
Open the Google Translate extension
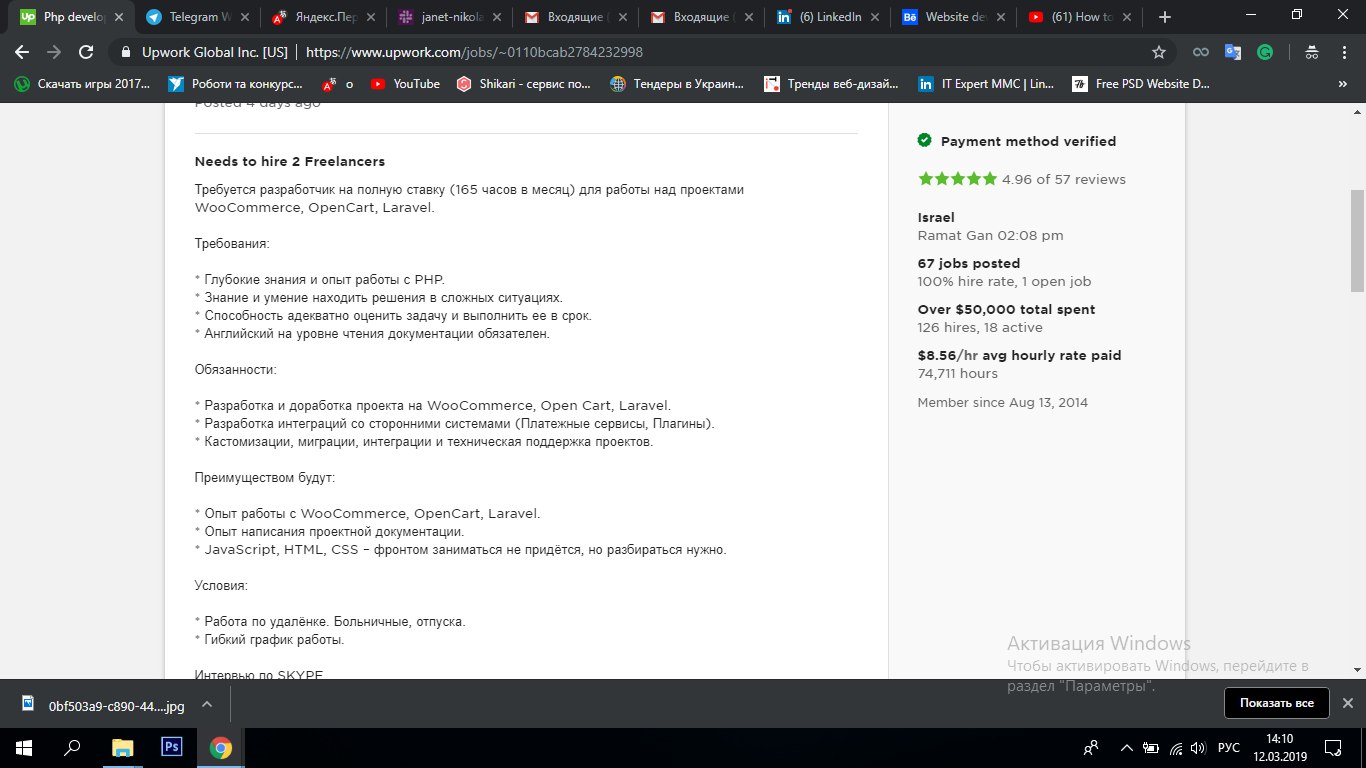[1233, 52]
